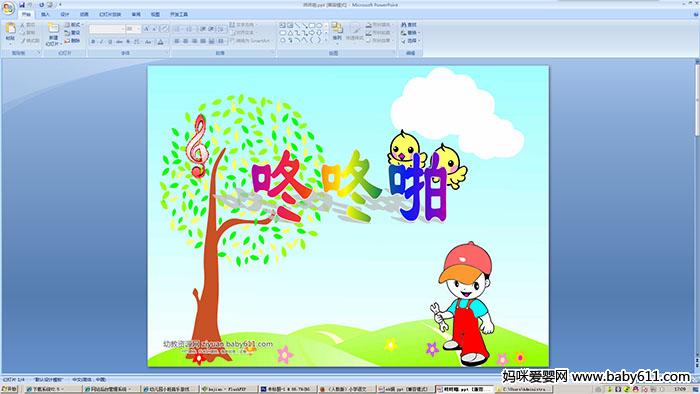Click the Windows 开始 Start button

(9, 390)
